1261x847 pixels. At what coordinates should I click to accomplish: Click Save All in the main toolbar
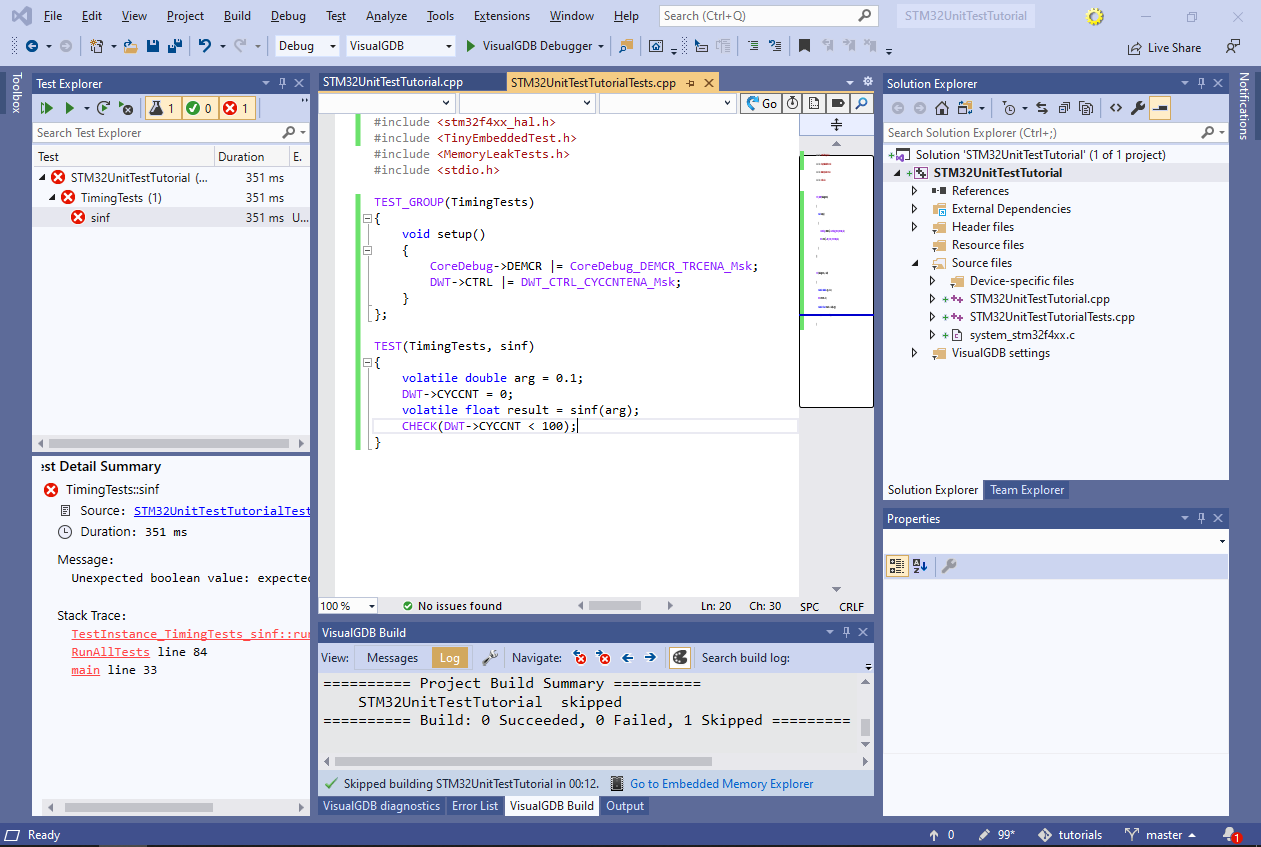coord(174,46)
